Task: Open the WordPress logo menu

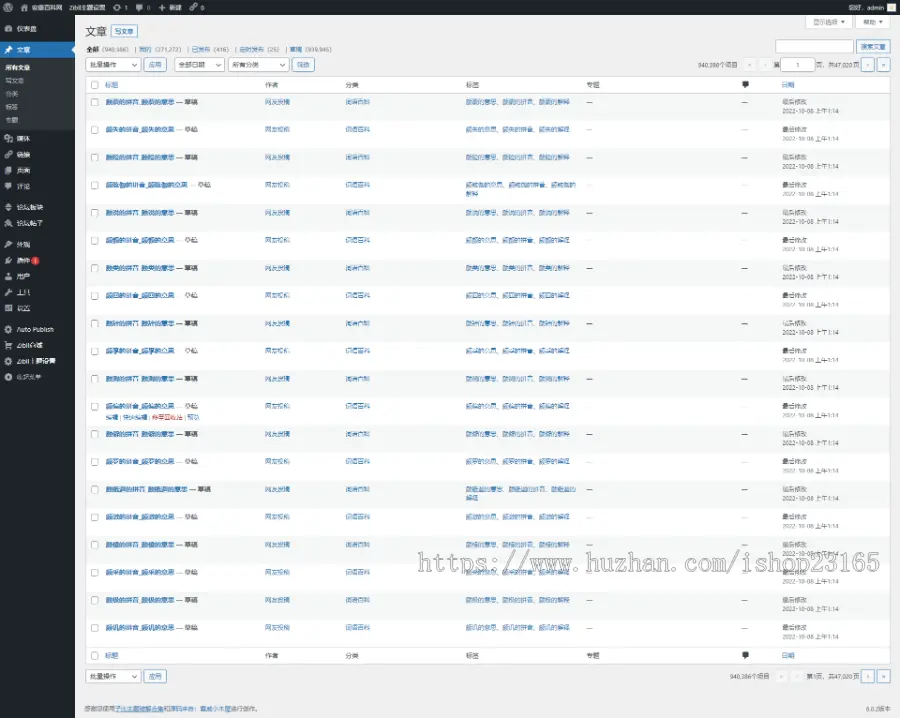Action: [x=8, y=7]
